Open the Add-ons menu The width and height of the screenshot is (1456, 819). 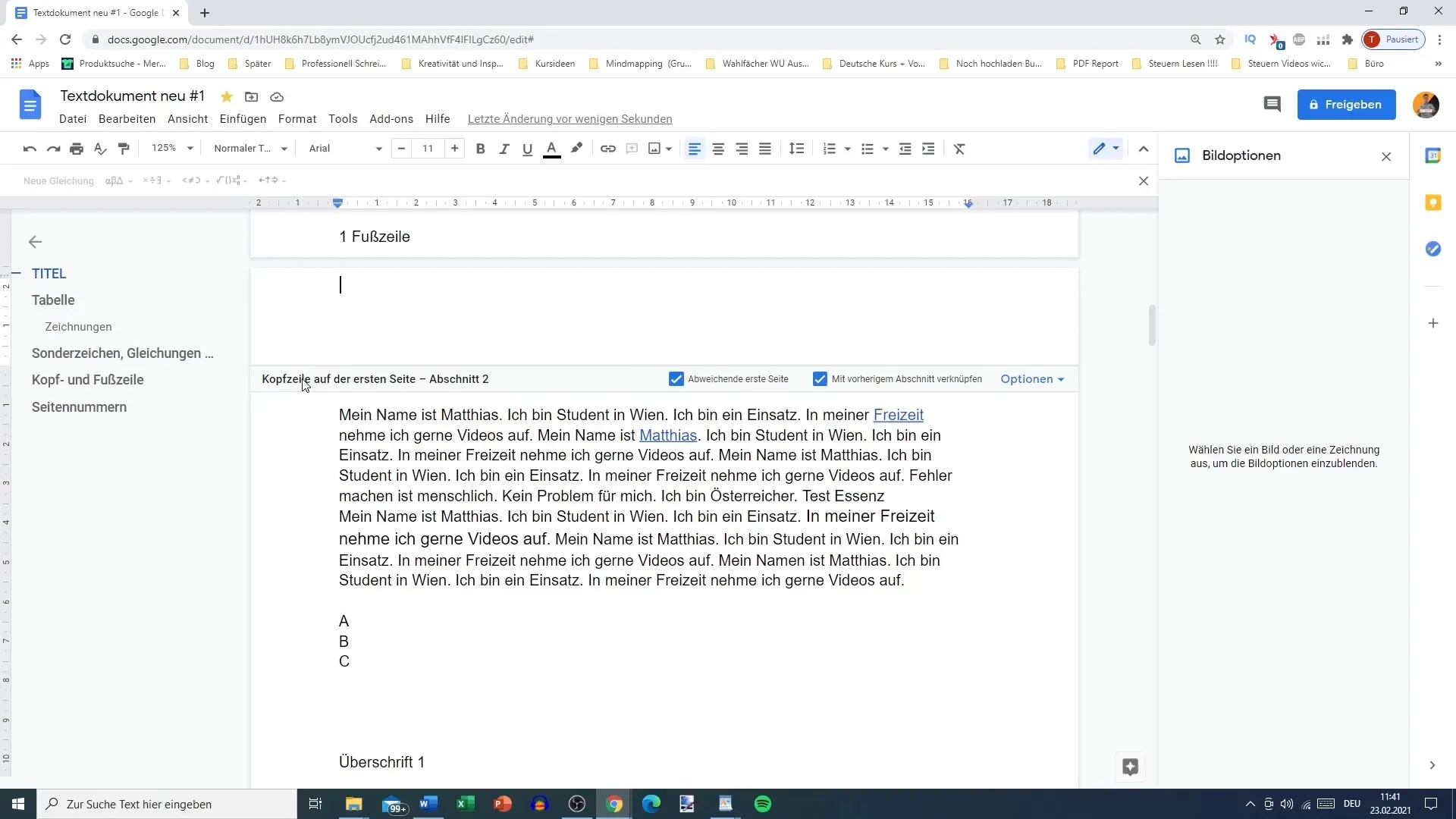tap(391, 119)
